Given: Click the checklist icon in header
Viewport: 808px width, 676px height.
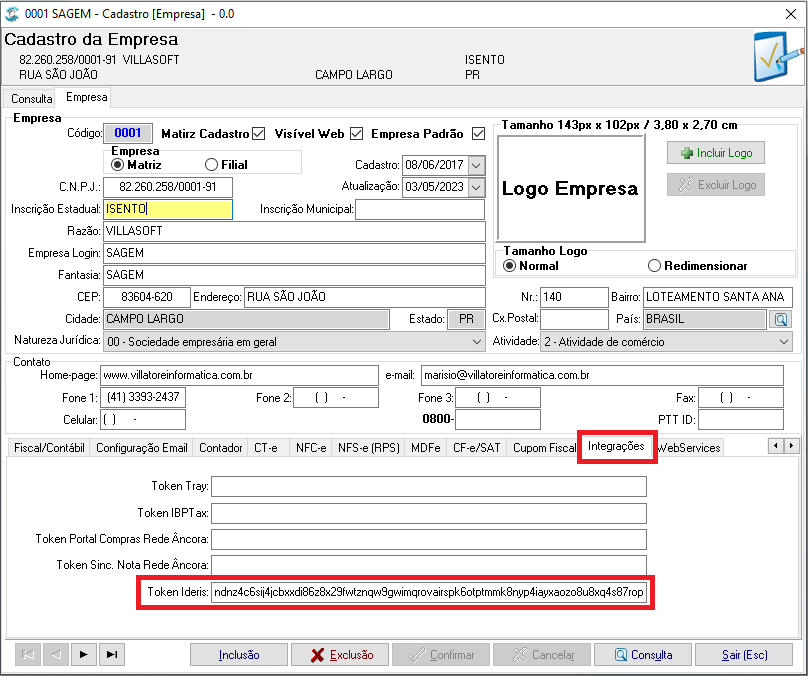Looking at the screenshot, I should tap(778, 56).
